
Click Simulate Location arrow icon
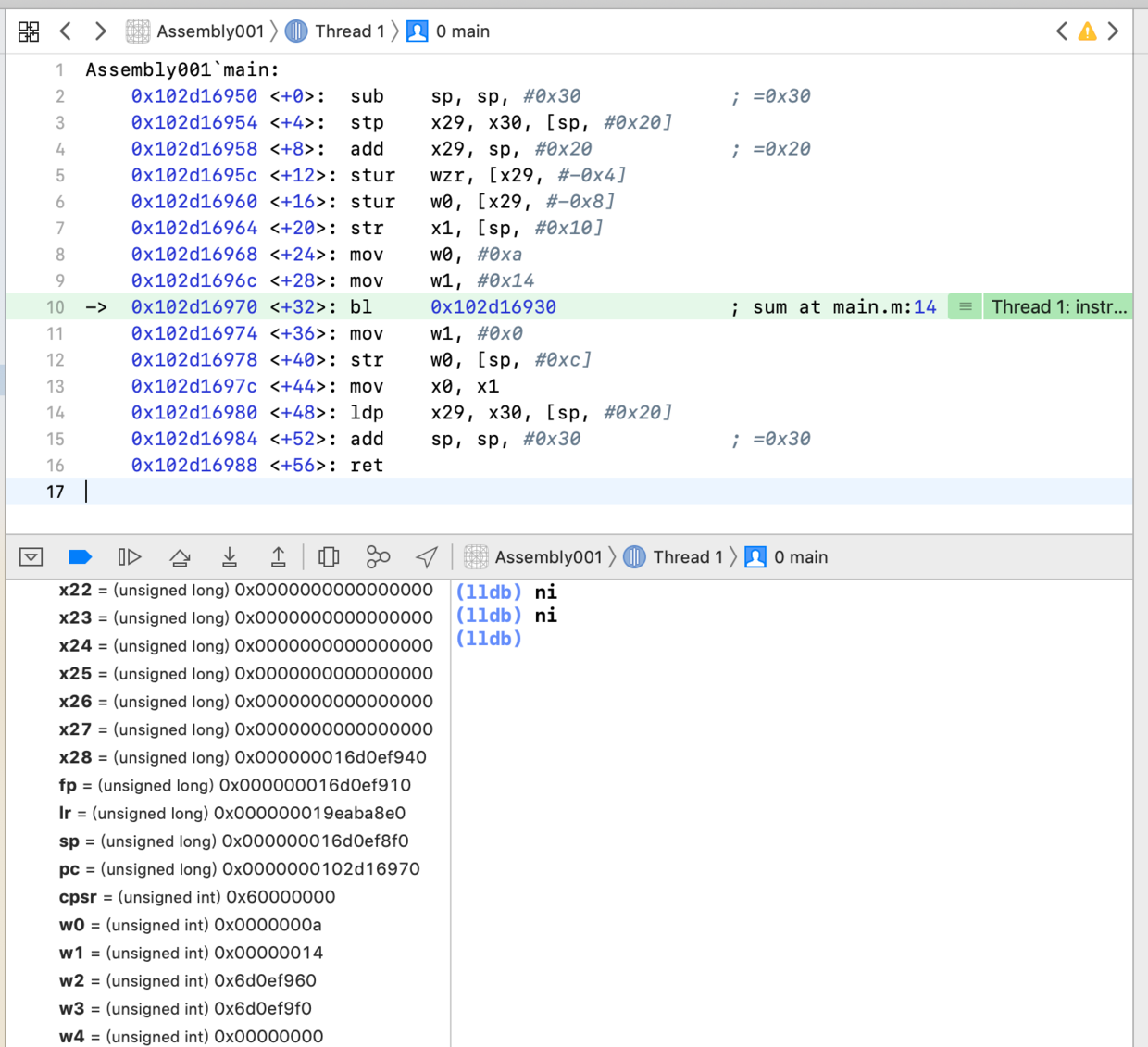(427, 557)
